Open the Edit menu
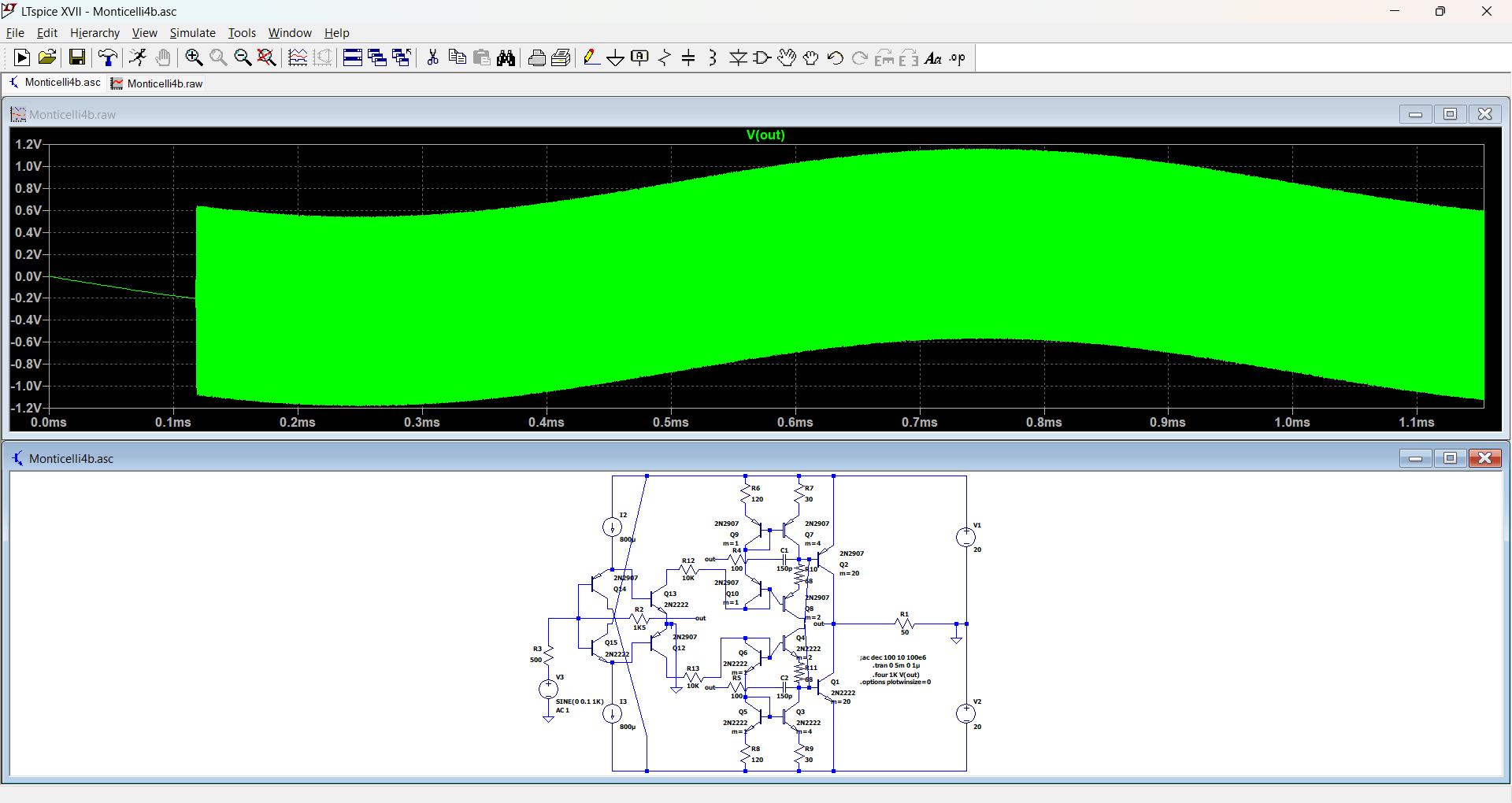The image size is (1512, 803). pyautogui.click(x=47, y=33)
